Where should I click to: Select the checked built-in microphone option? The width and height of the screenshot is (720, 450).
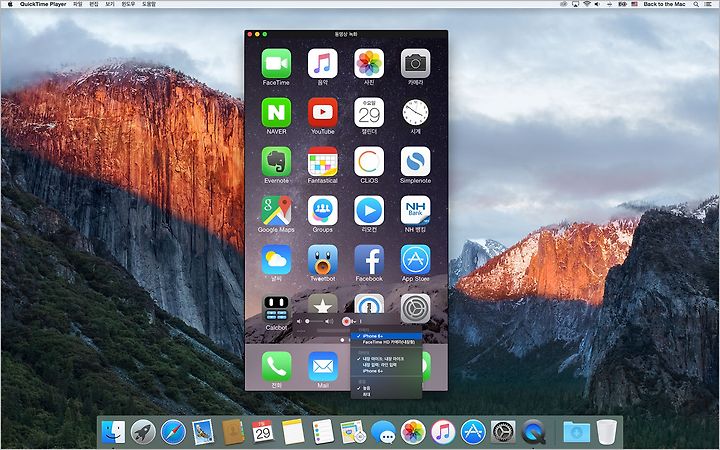386,359
